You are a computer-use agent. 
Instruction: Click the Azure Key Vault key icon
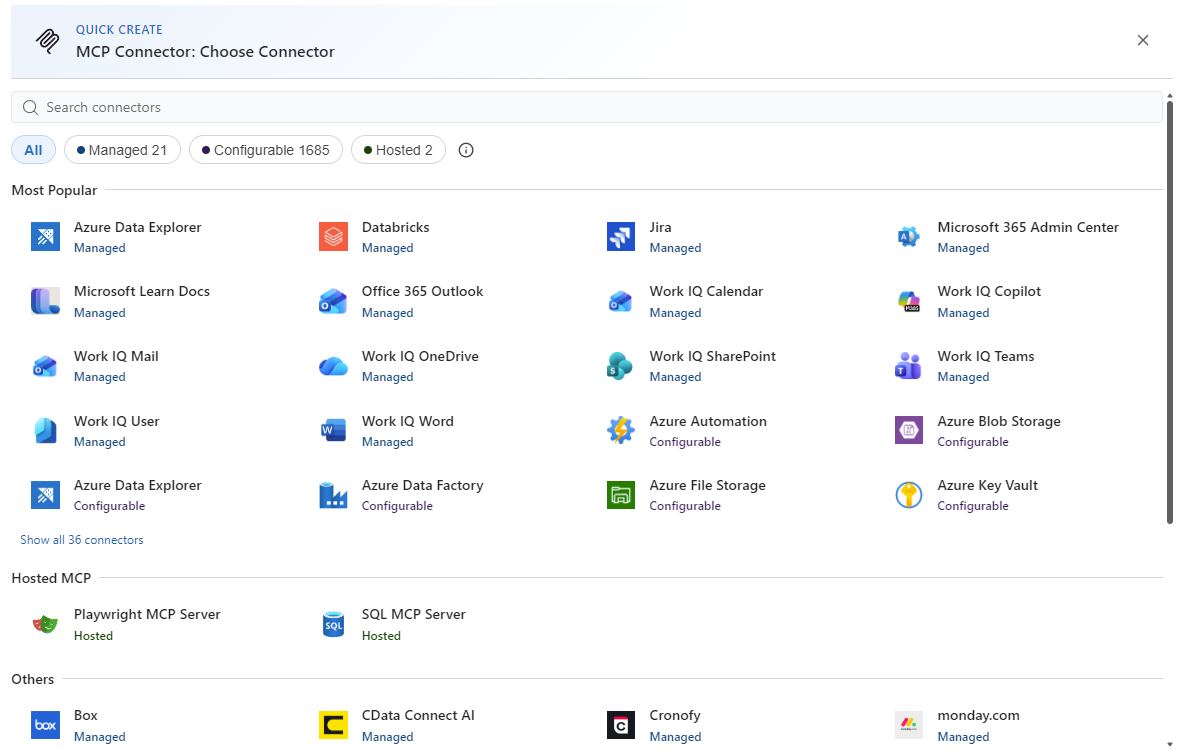point(908,496)
